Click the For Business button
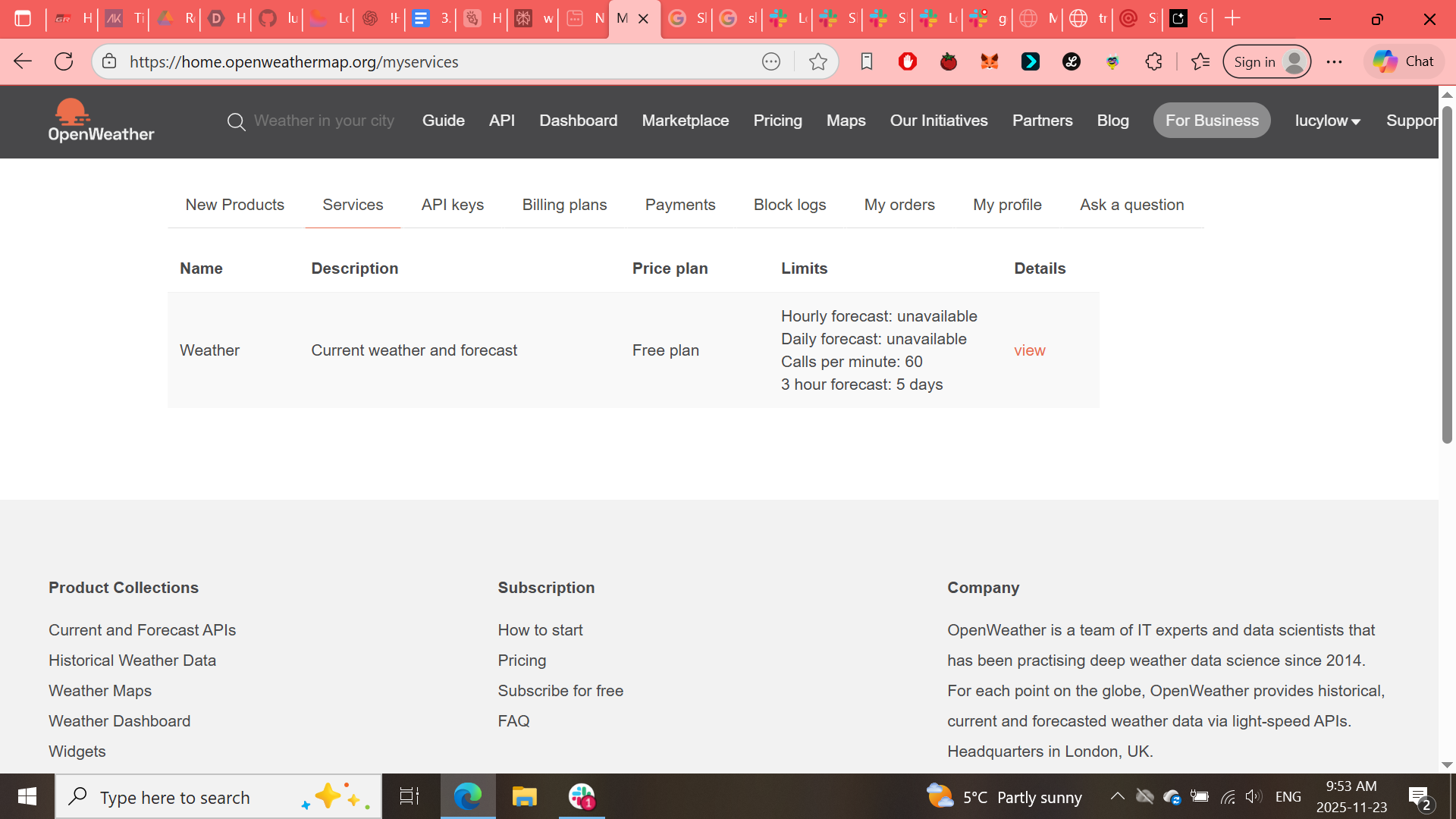The height and width of the screenshot is (819, 1456). 1211,121
